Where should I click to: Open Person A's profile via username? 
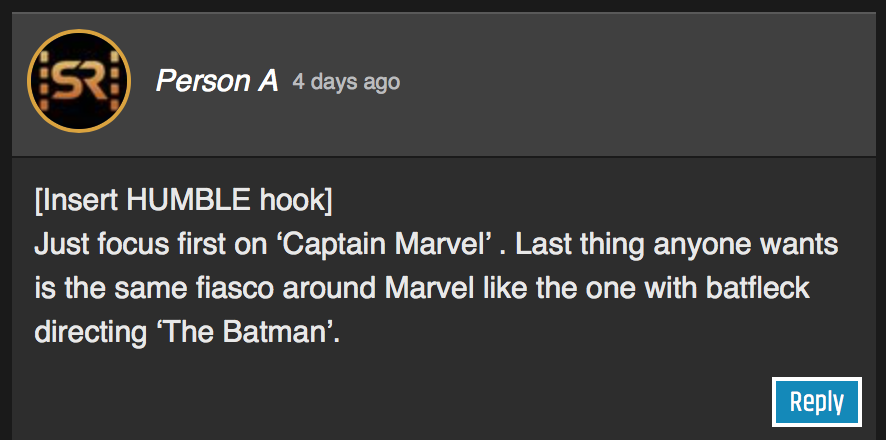pyautogui.click(x=216, y=82)
